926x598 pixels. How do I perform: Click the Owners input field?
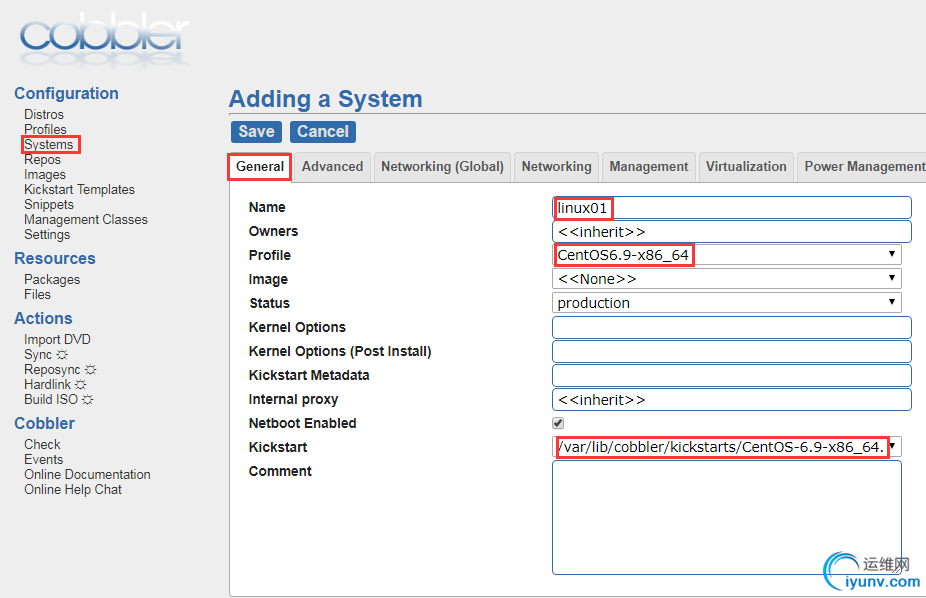732,231
